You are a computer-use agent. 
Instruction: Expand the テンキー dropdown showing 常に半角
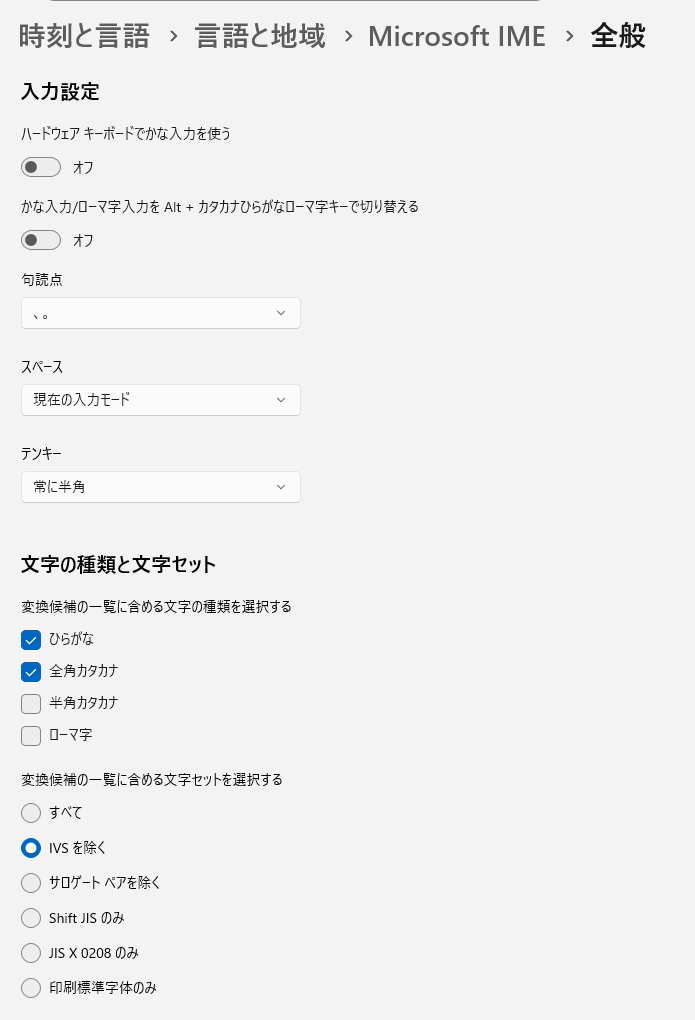(x=160, y=487)
